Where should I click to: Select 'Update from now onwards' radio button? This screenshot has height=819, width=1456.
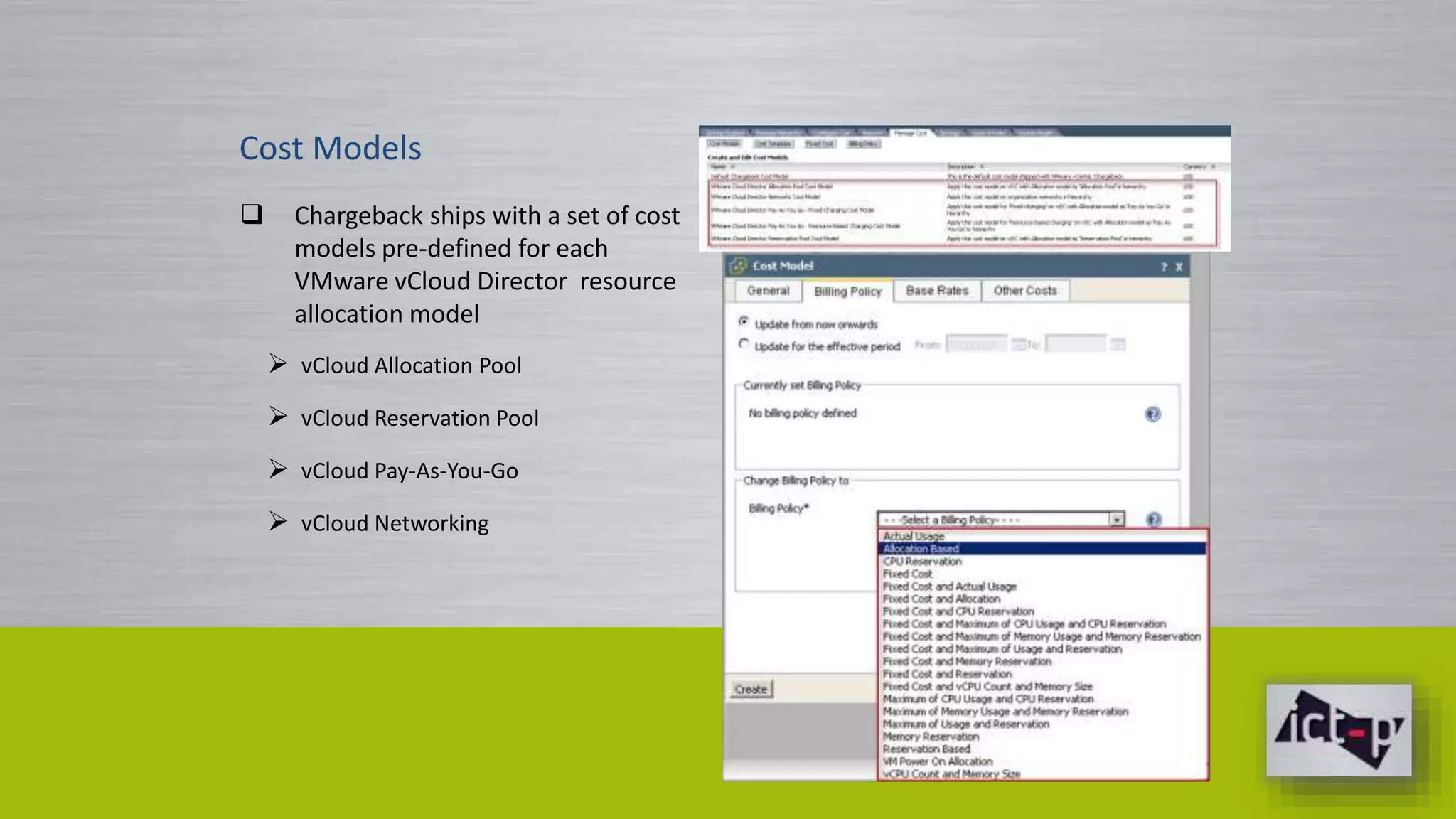click(x=744, y=321)
